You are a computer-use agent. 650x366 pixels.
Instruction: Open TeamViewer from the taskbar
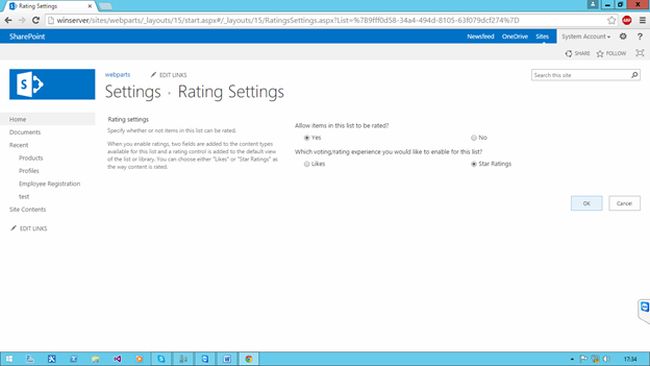tap(205, 359)
